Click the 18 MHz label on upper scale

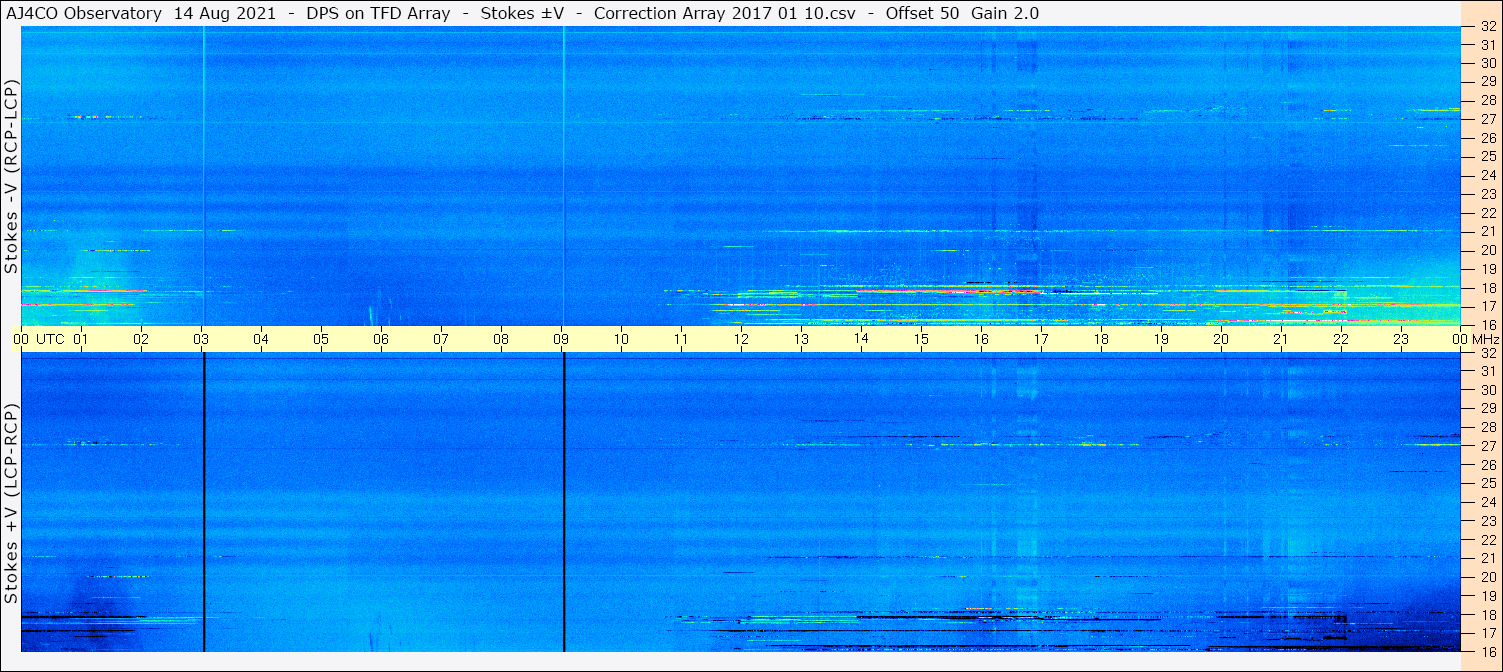(x=1487, y=287)
